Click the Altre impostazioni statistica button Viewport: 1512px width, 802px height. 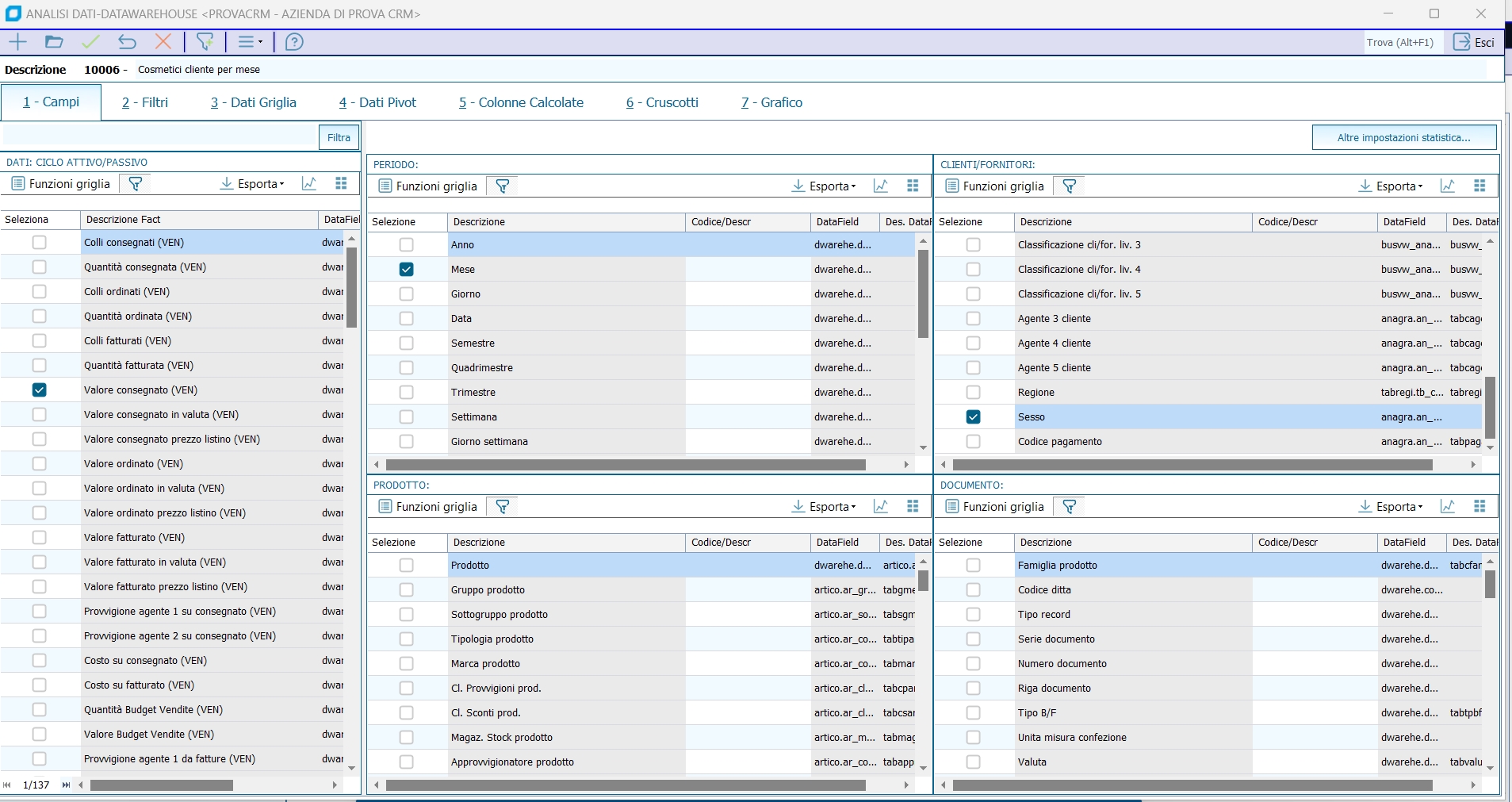click(x=1403, y=138)
